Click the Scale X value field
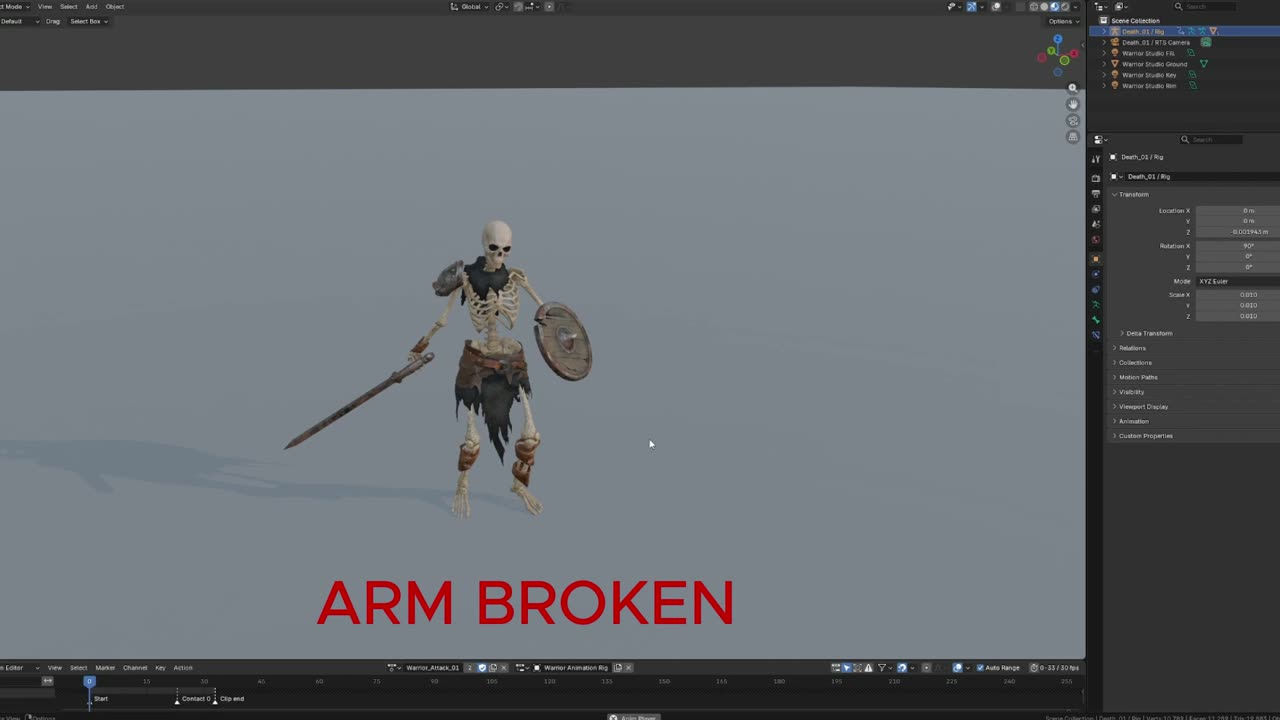Image resolution: width=1280 pixels, height=720 pixels. click(x=1238, y=295)
